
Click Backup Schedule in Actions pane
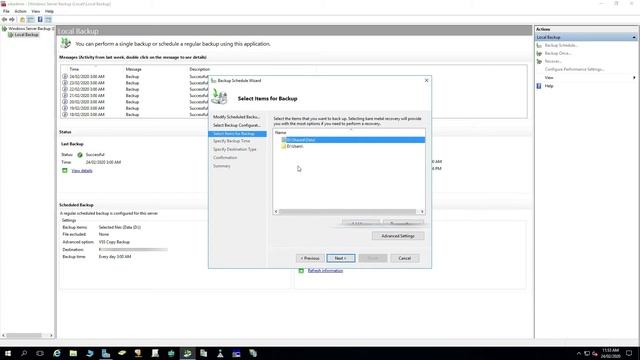561,45
